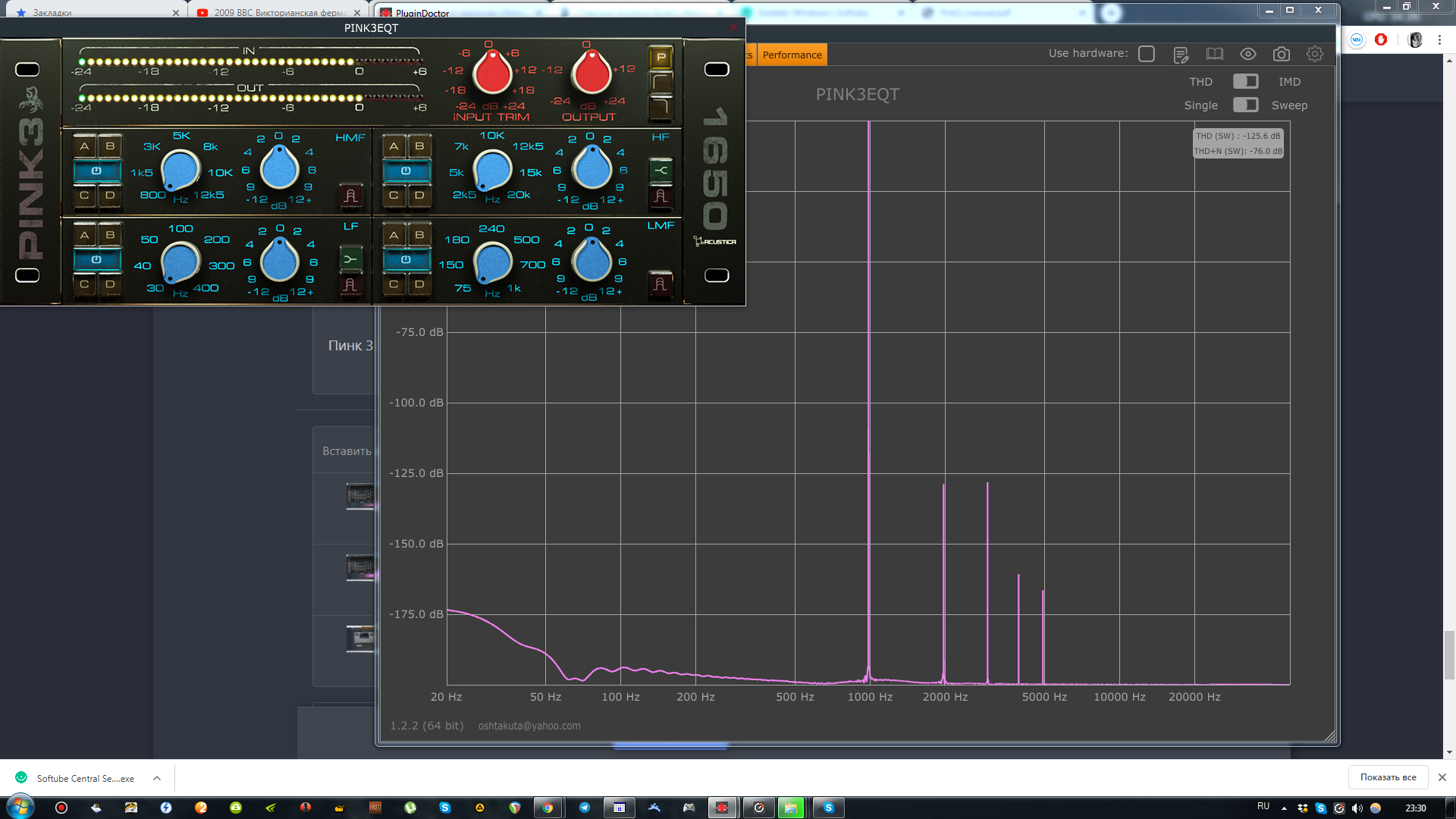Enable the high-cut filter button at the bottom of the filter stack

tap(661, 107)
